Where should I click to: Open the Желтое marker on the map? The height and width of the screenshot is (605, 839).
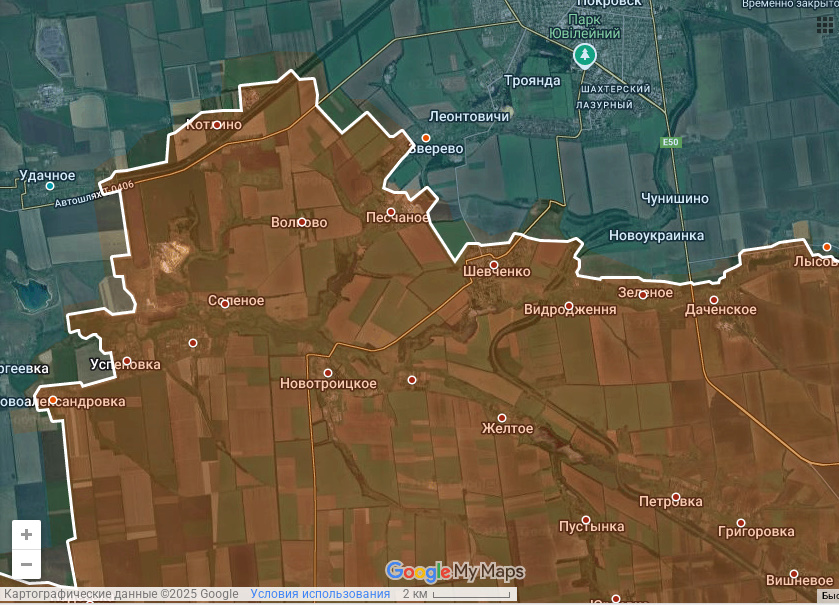pos(502,418)
